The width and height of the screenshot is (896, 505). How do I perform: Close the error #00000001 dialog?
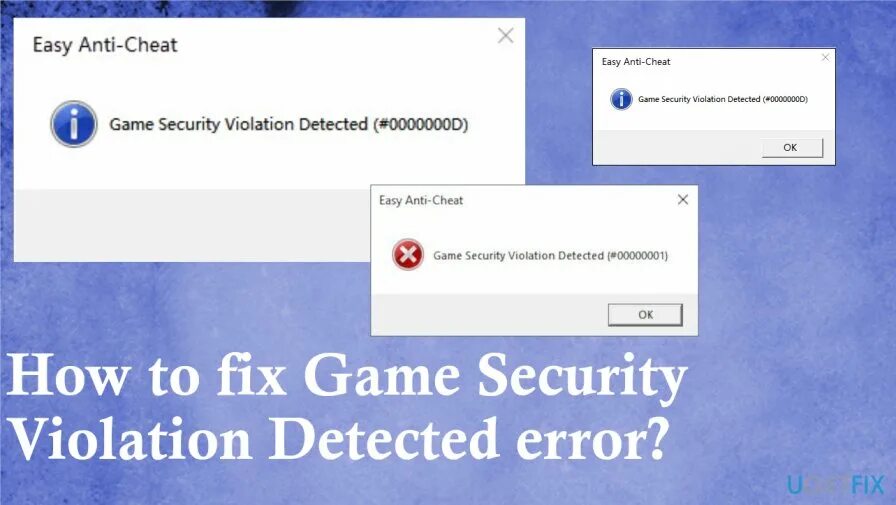click(683, 199)
